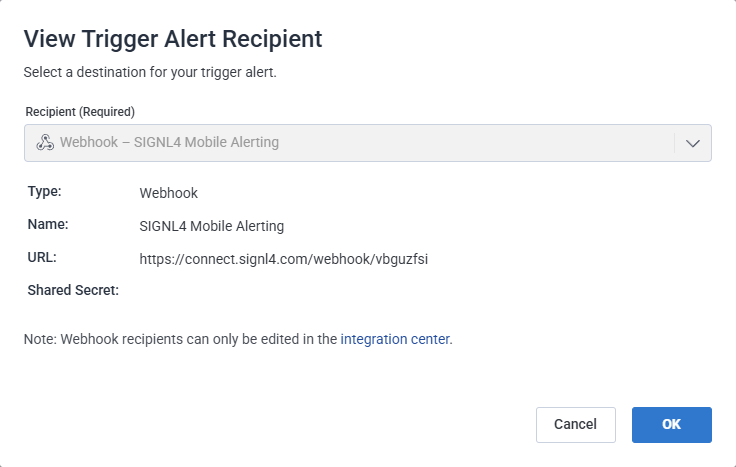Expand the Recipient dropdown arrow
Viewport: 736px width, 467px height.
693,143
